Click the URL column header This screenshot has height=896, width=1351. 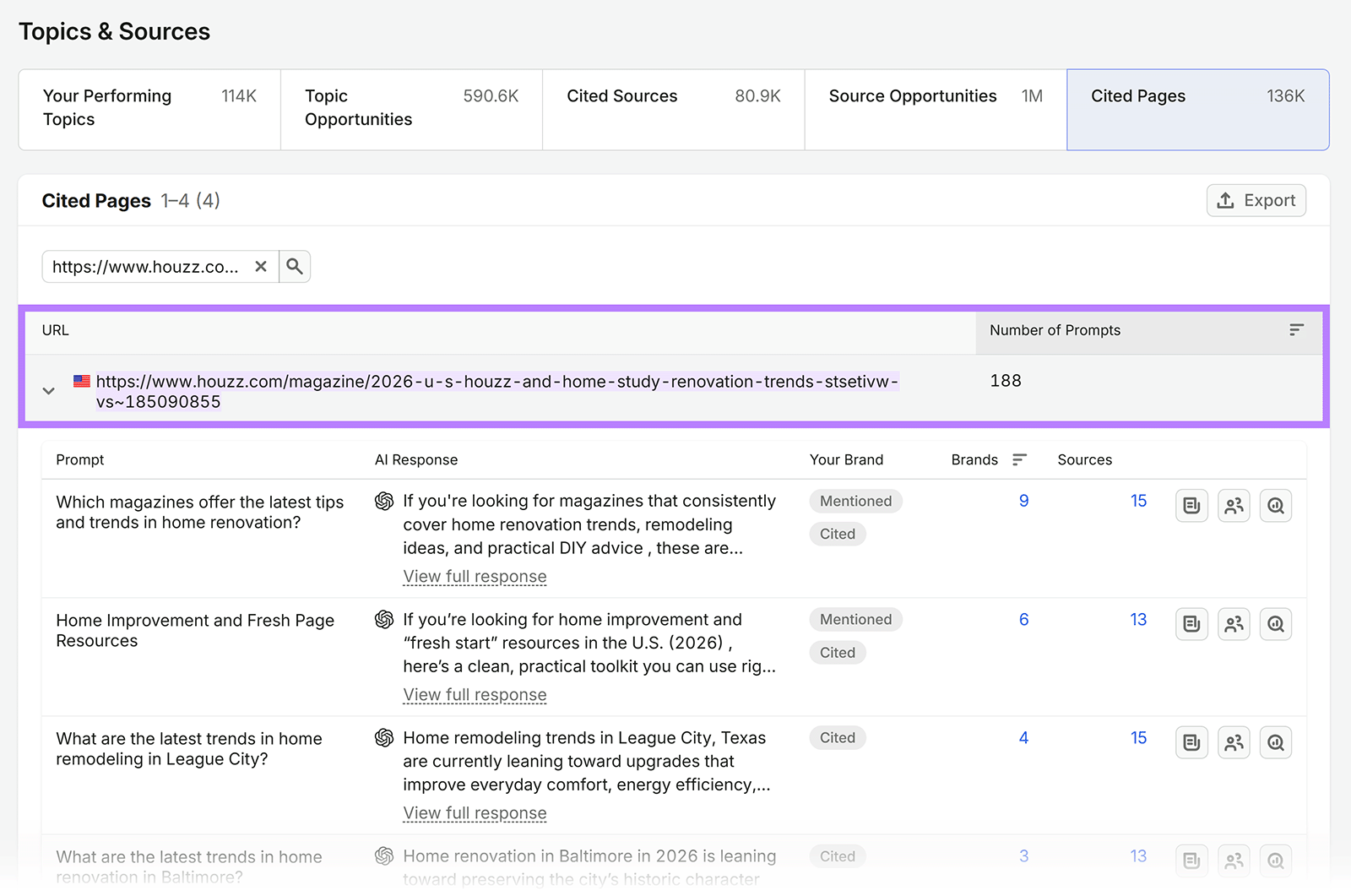[56, 330]
